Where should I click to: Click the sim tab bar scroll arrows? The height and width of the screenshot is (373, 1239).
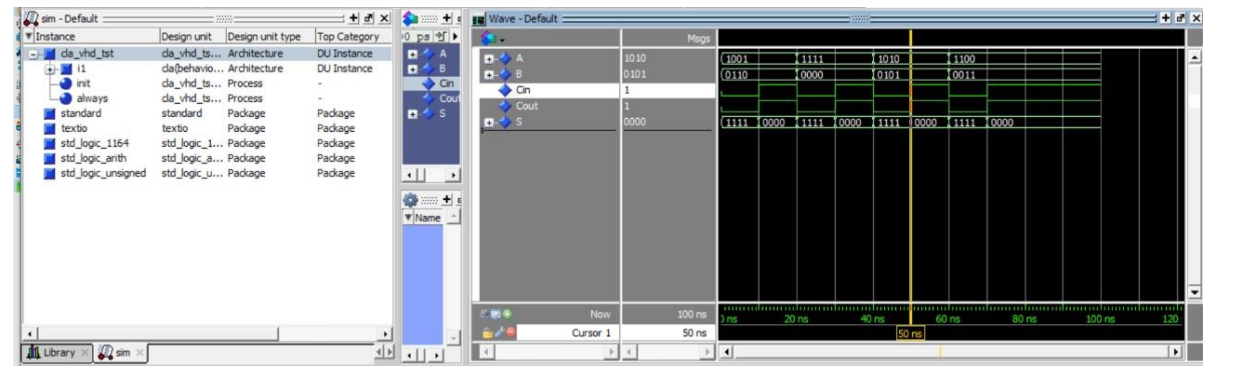(x=383, y=352)
